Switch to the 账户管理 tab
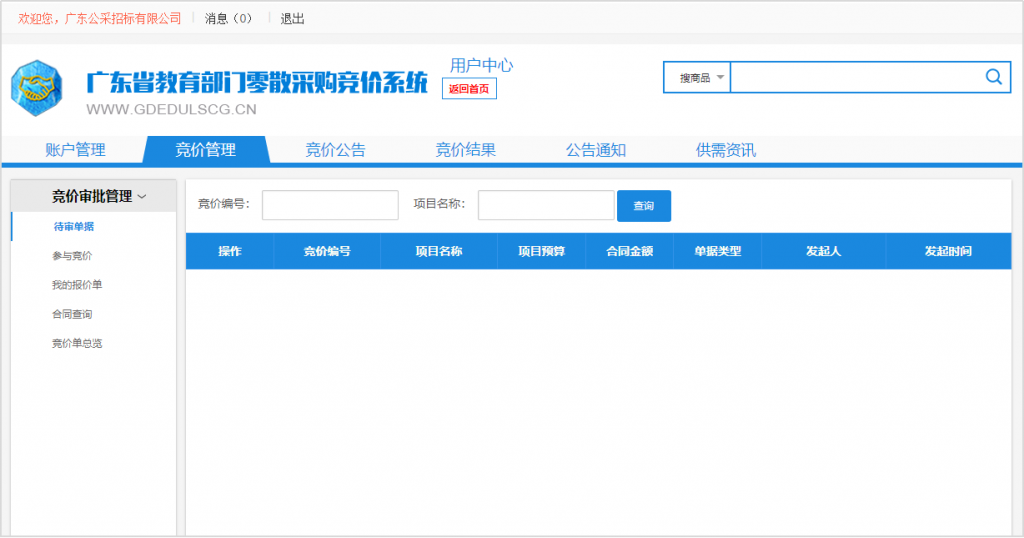1024x538 pixels. click(x=75, y=150)
